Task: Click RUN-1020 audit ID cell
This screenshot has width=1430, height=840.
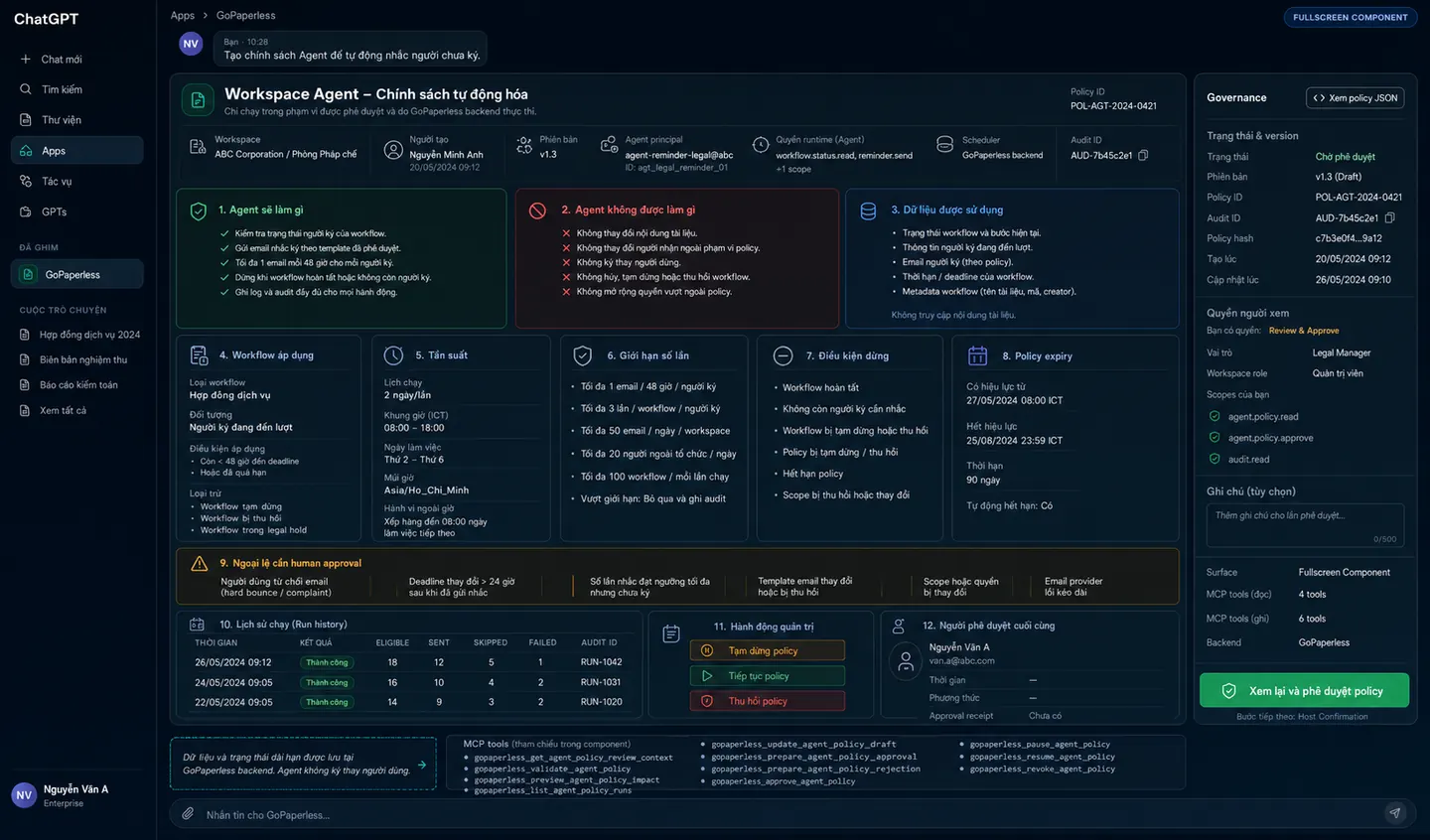Action: click(602, 702)
